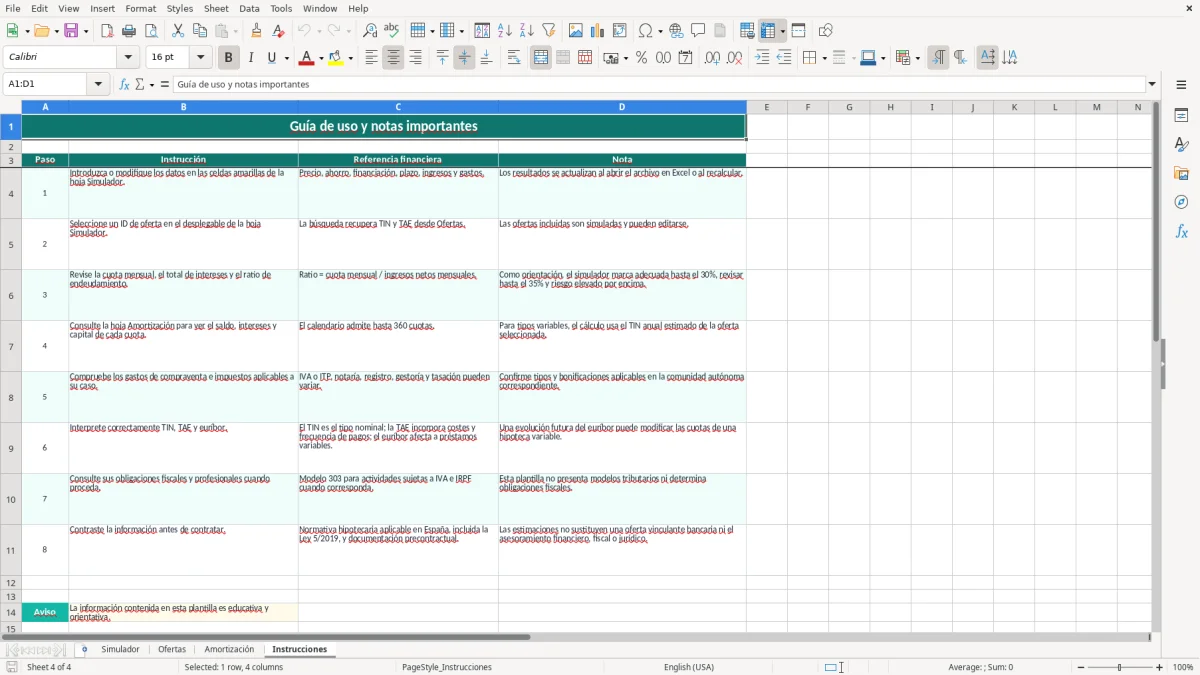The width and height of the screenshot is (1200, 675).
Task: Click the Copy icon
Action: point(200,31)
